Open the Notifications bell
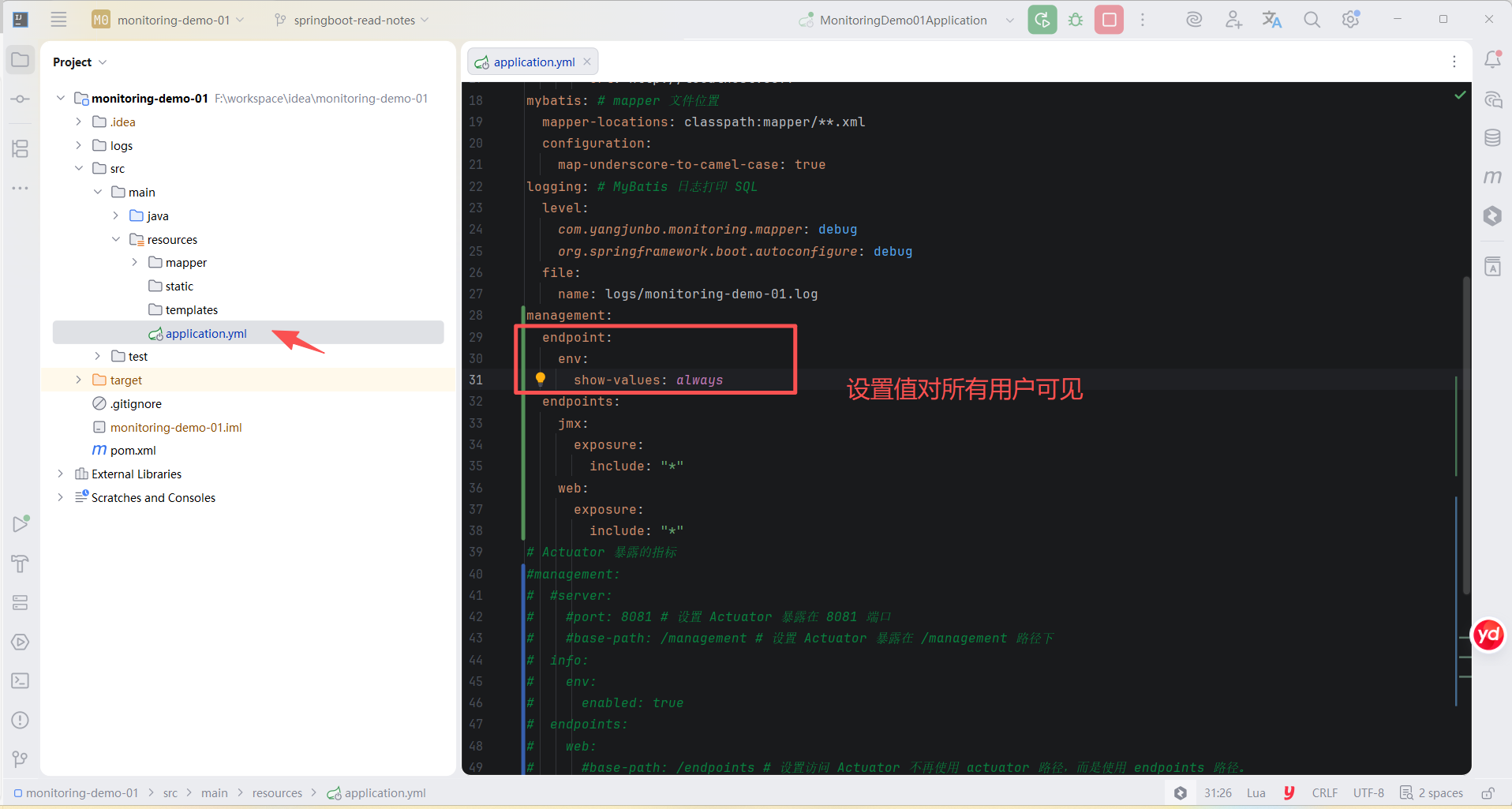The width and height of the screenshot is (1512, 809). point(1492,60)
